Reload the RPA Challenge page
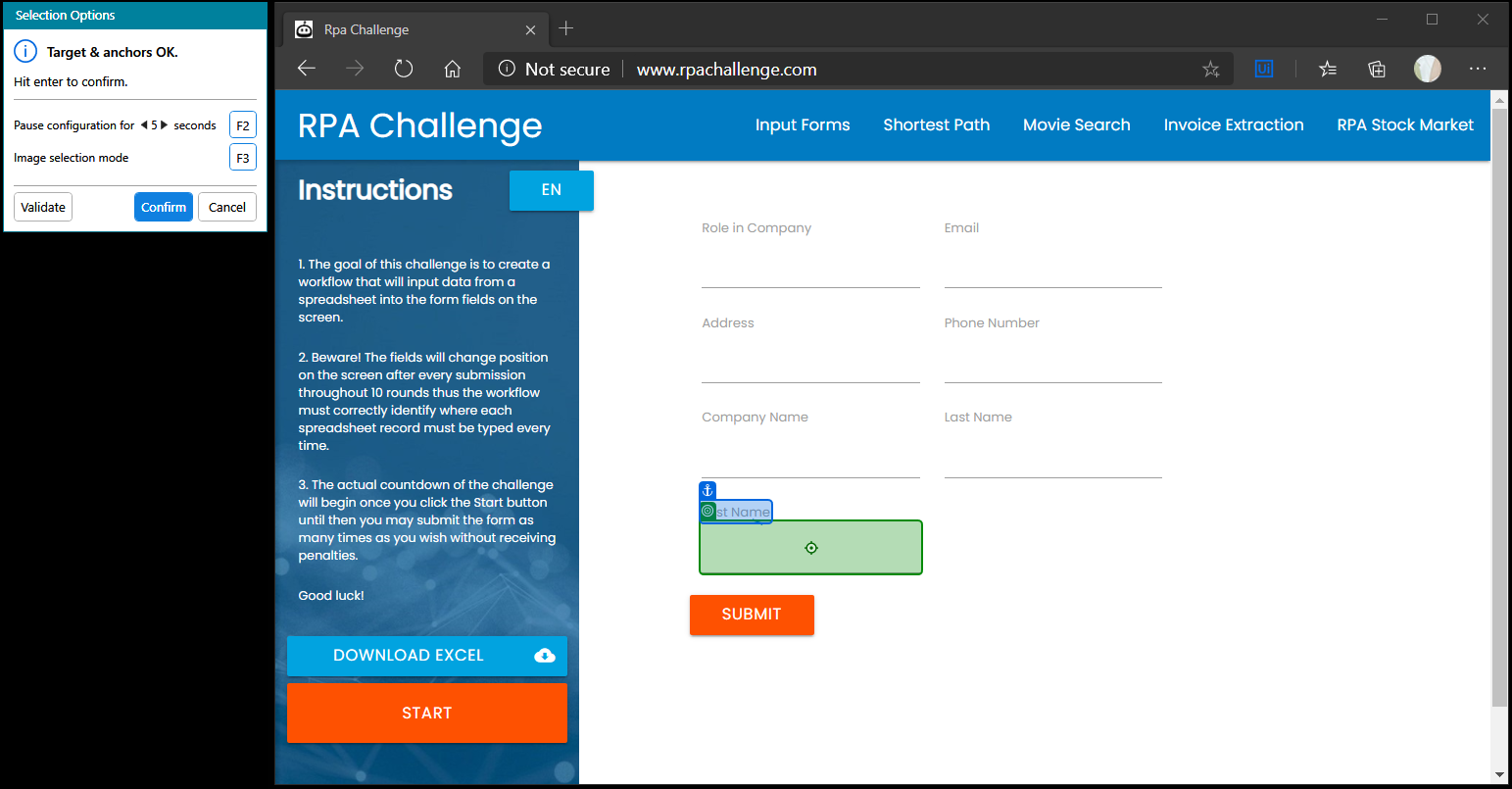The width and height of the screenshot is (1512, 789). 404,69
